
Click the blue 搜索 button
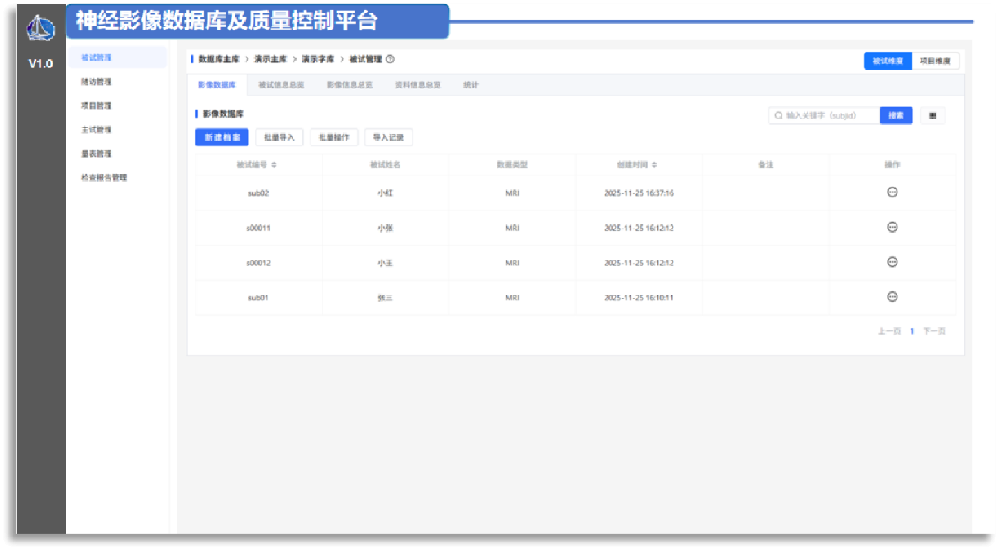click(896, 116)
